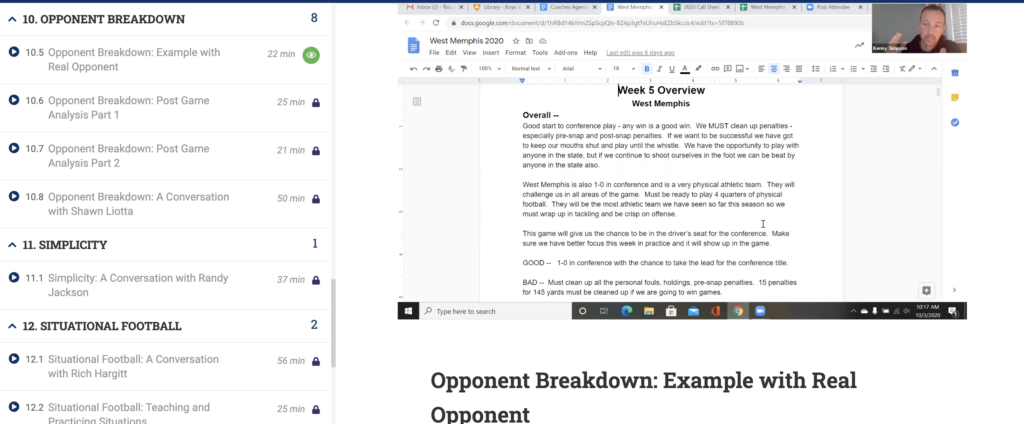
Task: Click the Zoom app icon in Windows taskbar
Action: click(760, 311)
